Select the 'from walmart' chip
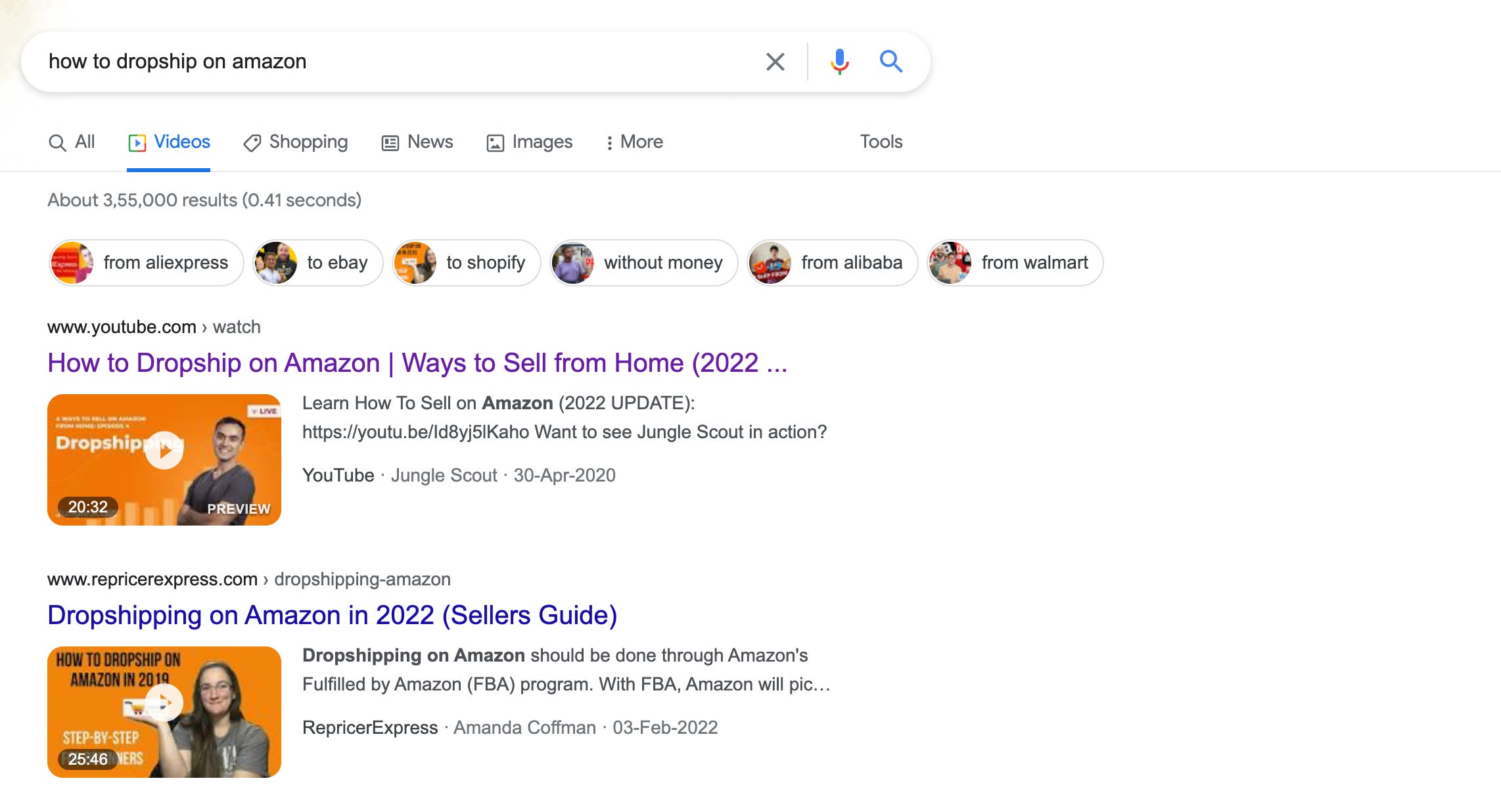1501x812 pixels. coord(1015,263)
